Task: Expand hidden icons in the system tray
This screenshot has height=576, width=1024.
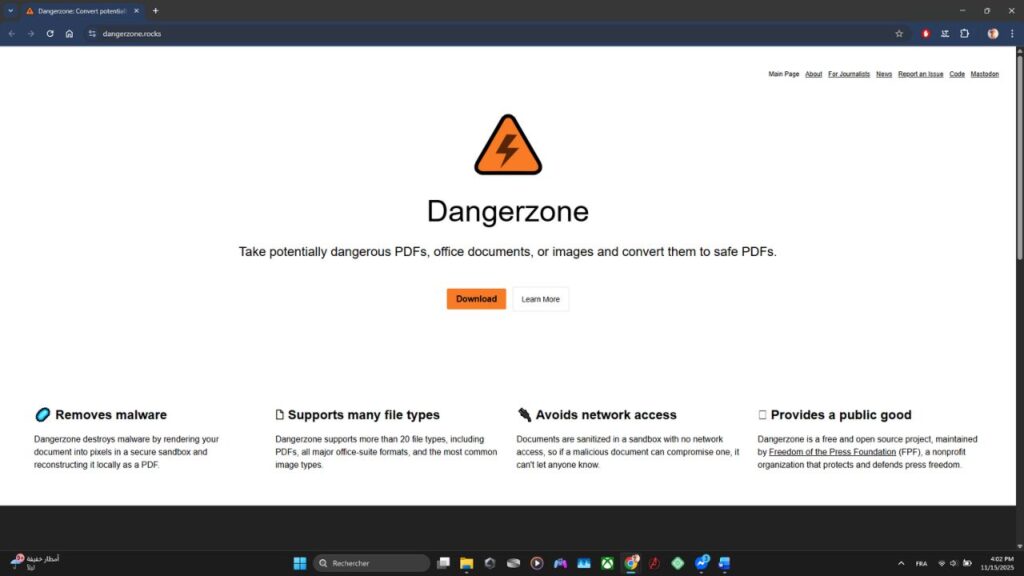Action: point(901,563)
